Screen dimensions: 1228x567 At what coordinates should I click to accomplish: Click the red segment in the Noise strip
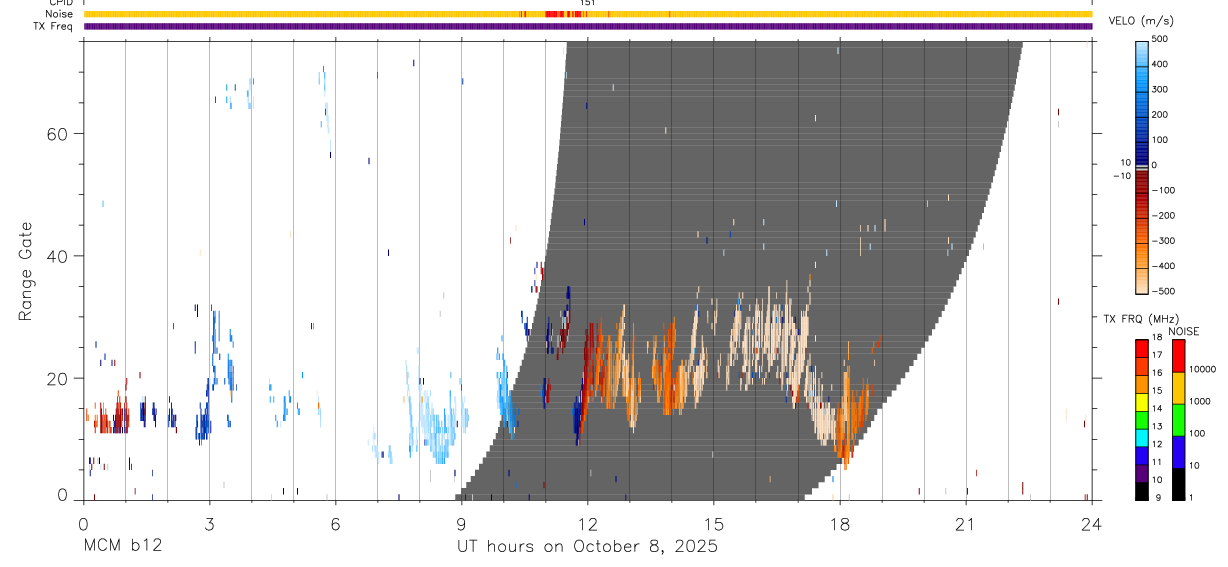(554, 14)
